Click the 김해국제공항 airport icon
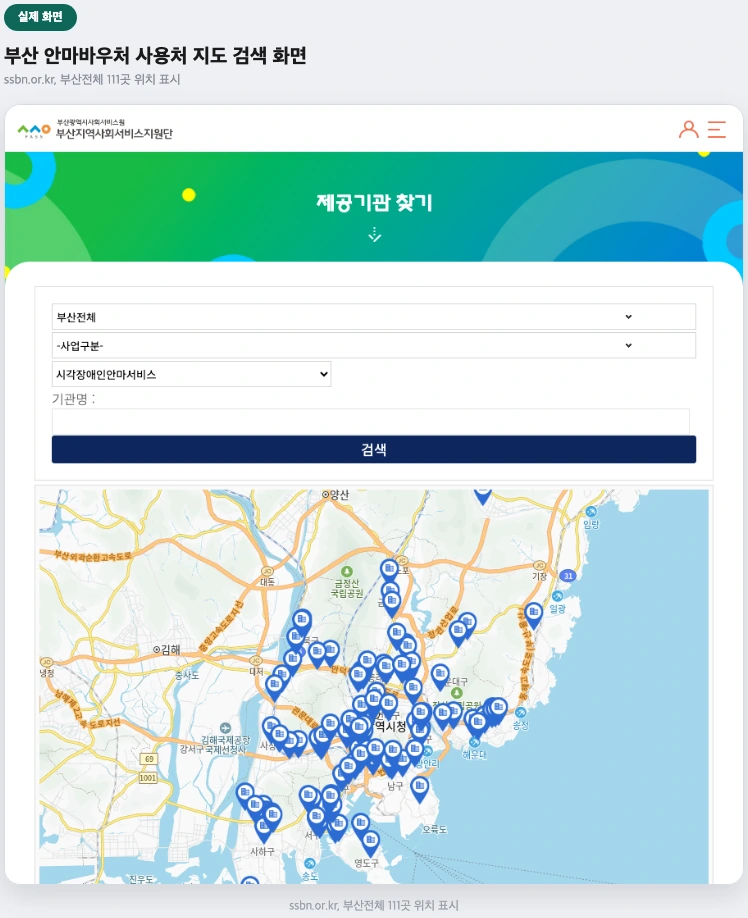 [225, 728]
